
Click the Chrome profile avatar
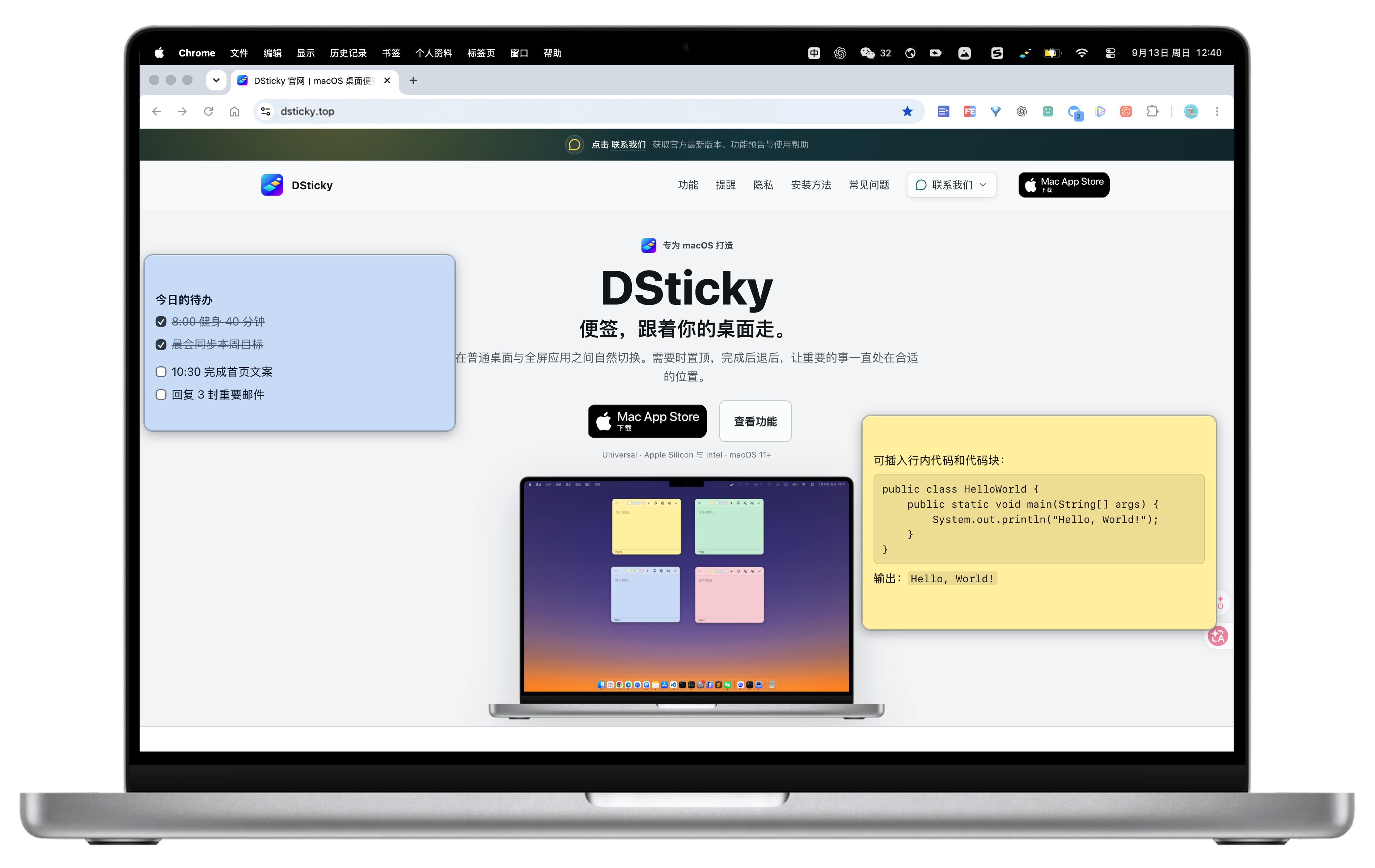click(1190, 111)
